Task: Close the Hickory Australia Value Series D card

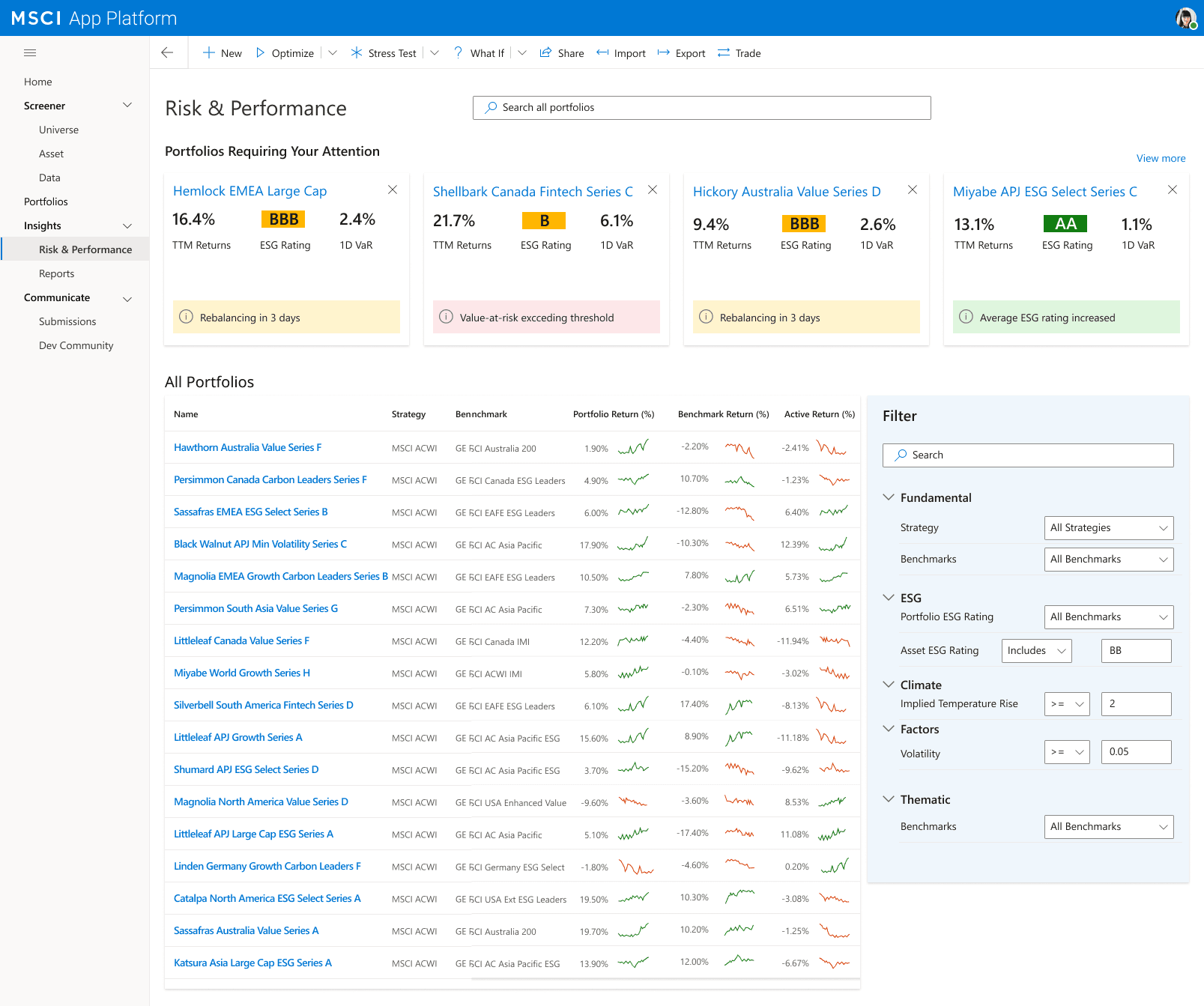Action: tap(913, 190)
